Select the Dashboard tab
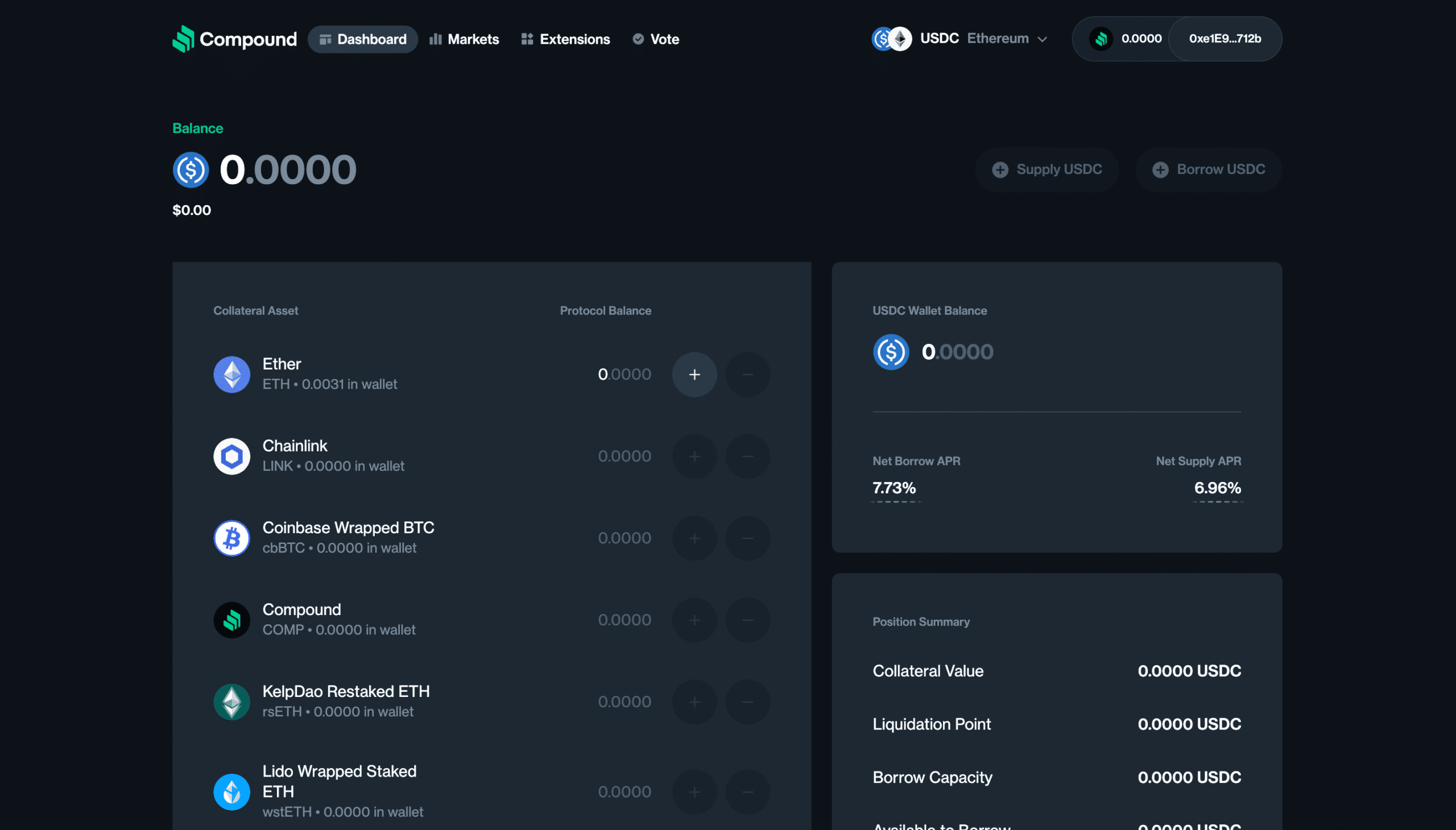This screenshot has width=1456, height=830. (363, 39)
